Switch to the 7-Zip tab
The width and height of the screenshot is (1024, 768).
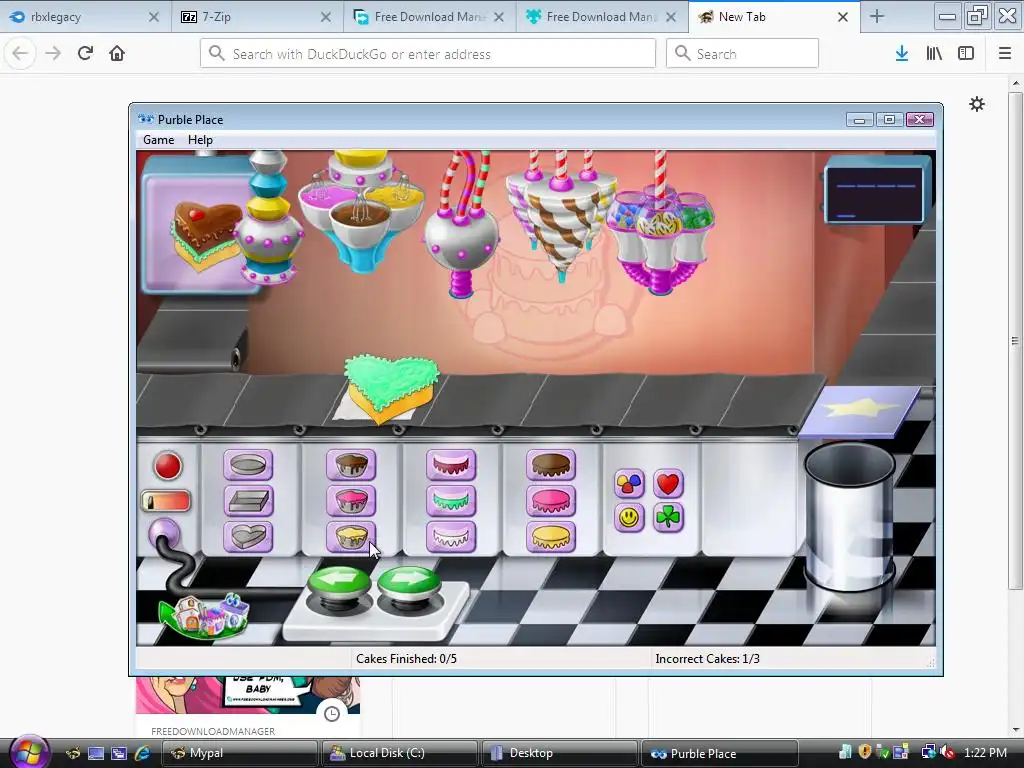[257, 17]
